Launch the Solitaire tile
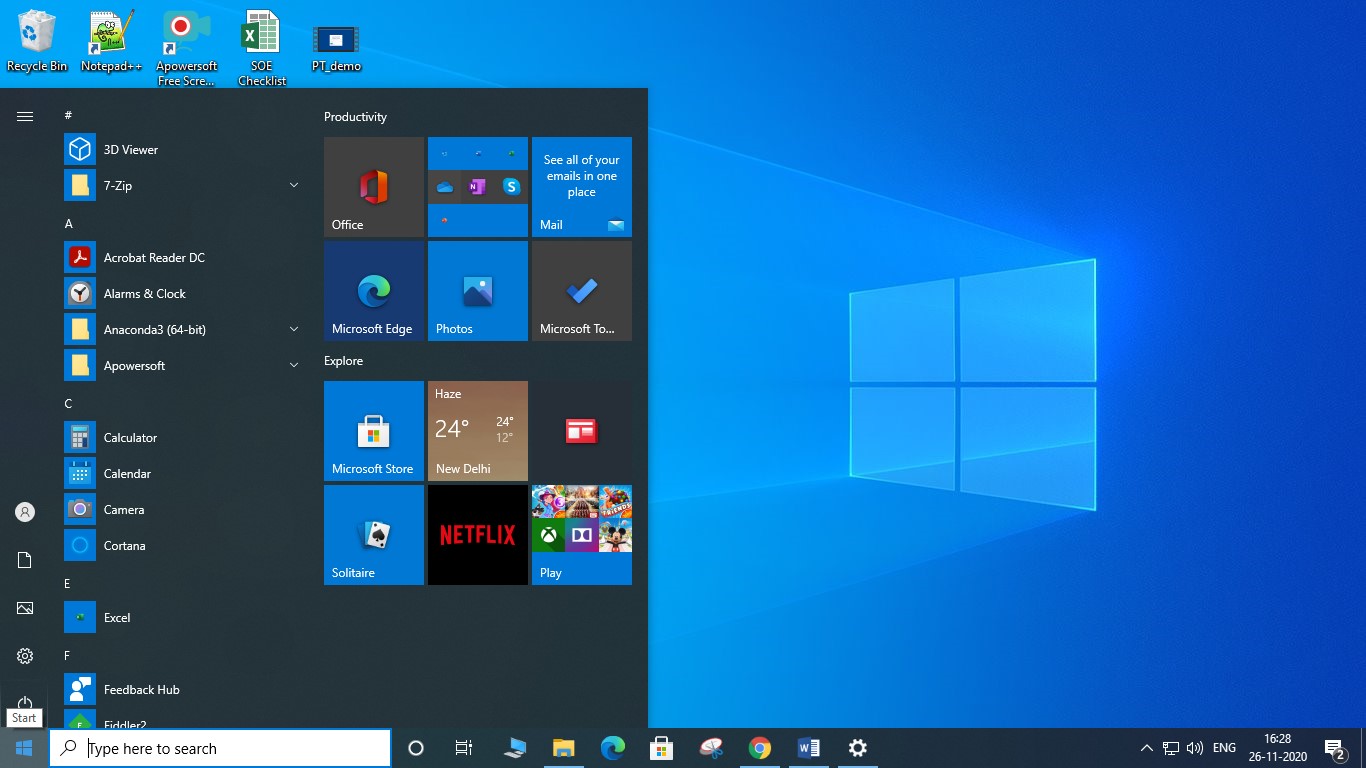The image size is (1366, 768). tap(374, 535)
